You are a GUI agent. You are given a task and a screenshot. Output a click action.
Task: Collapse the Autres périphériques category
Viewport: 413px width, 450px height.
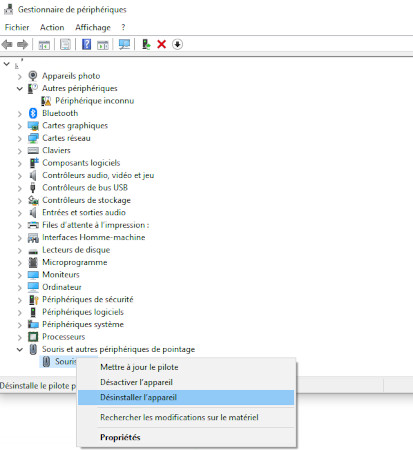tap(20, 89)
